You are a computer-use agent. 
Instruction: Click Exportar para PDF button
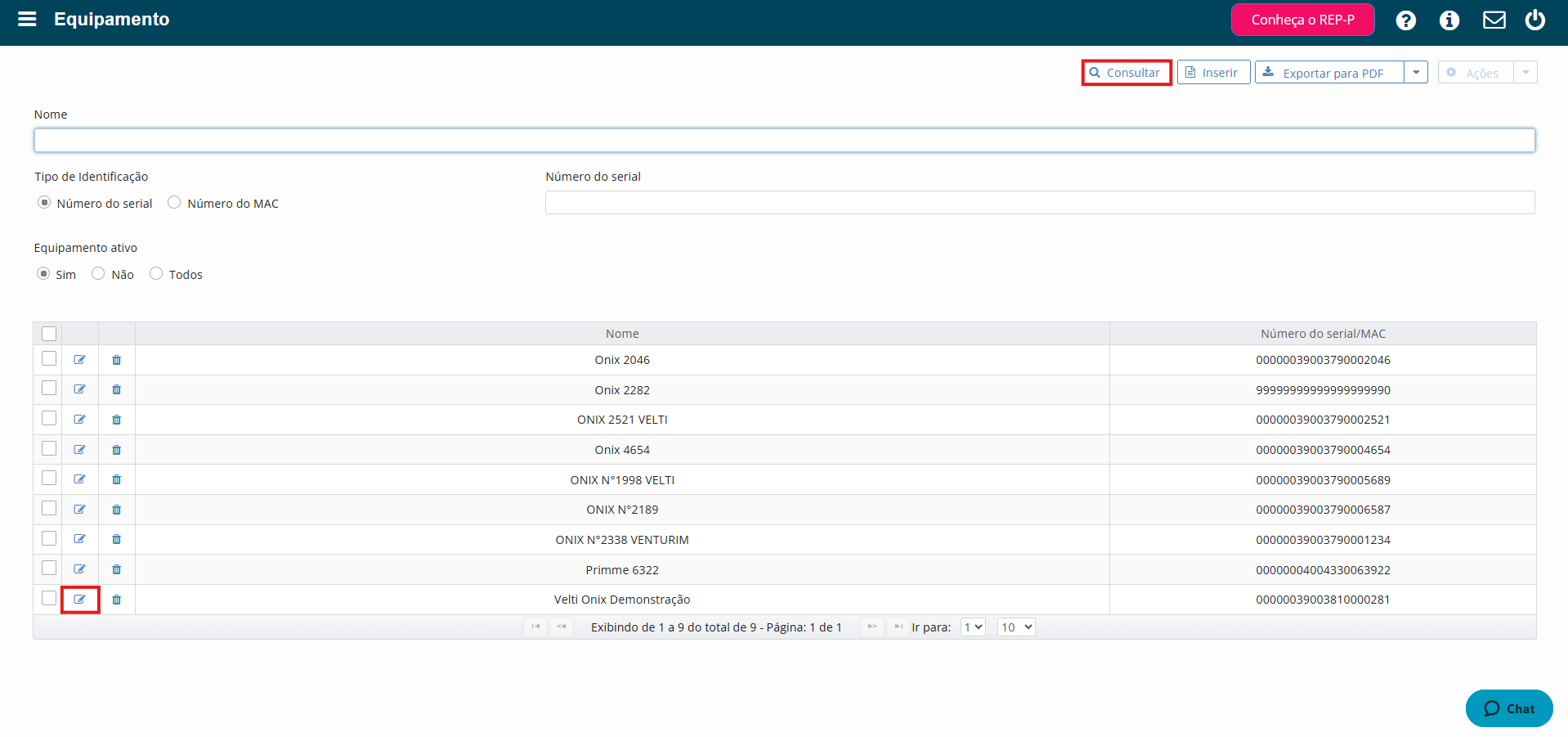tap(1330, 72)
